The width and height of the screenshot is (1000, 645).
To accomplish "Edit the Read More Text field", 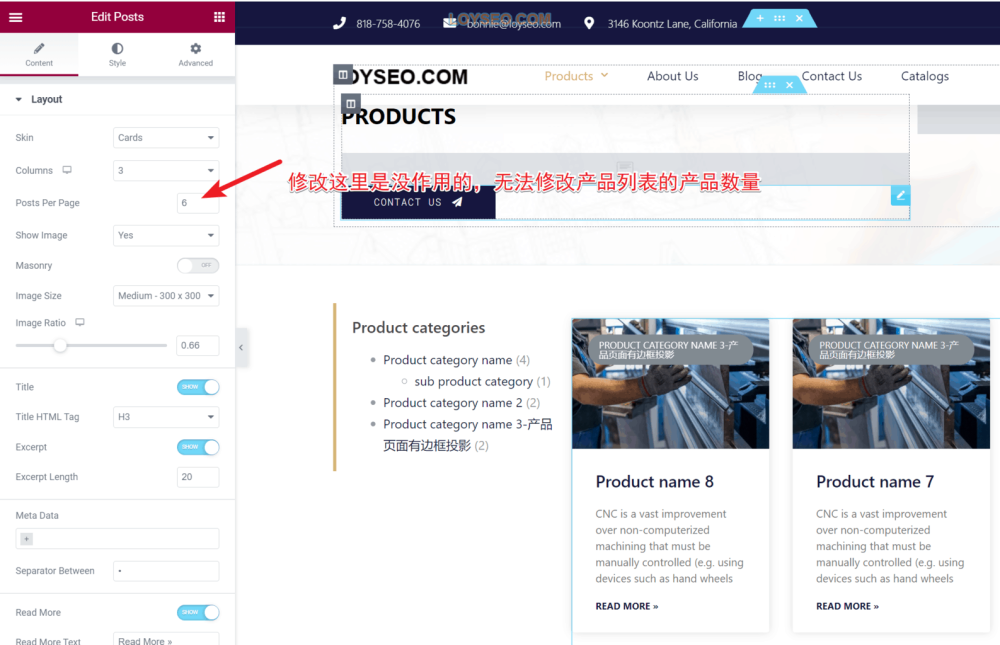I will [166, 639].
